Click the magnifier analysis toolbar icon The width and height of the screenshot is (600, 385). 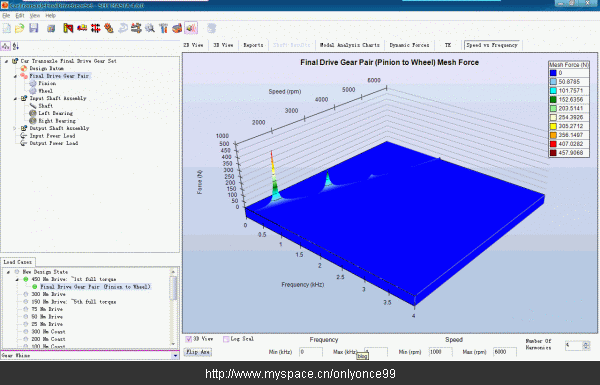tap(150, 28)
